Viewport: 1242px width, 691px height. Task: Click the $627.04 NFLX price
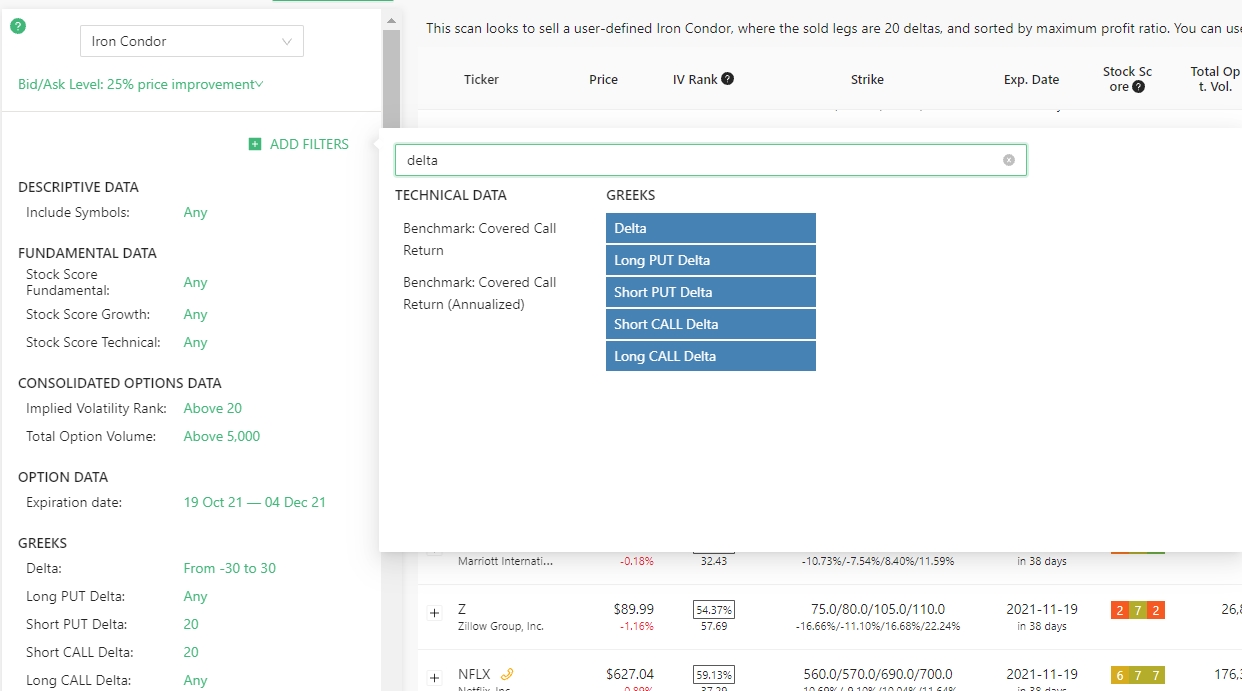point(630,674)
